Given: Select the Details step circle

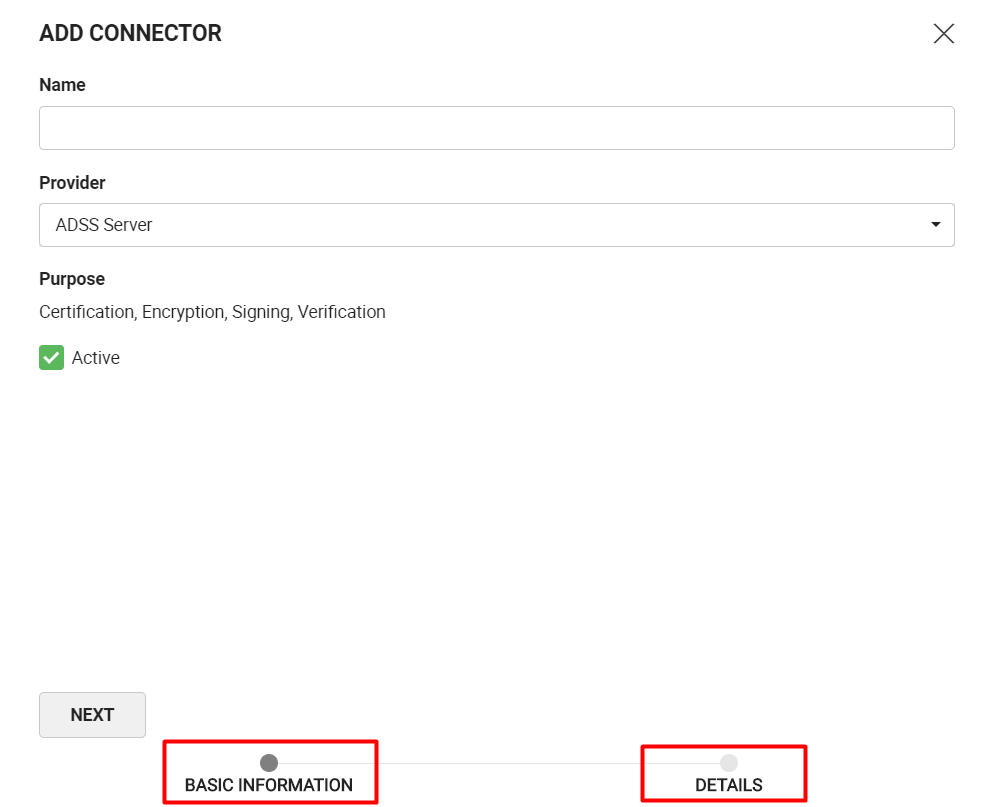Looking at the screenshot, I should pyautogui.click(x=729, y=762).
